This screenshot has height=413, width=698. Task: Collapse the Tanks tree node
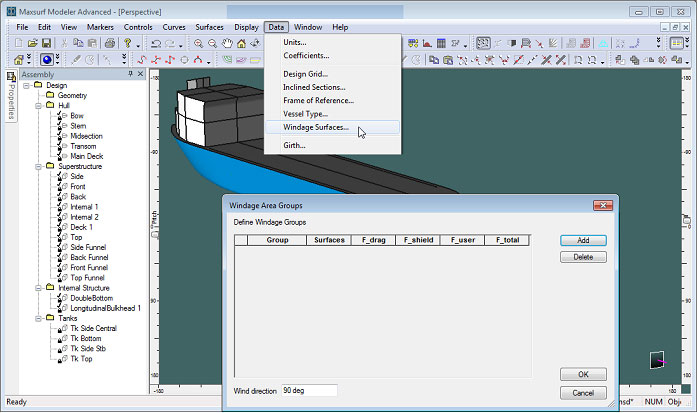[x=37, y=318]
